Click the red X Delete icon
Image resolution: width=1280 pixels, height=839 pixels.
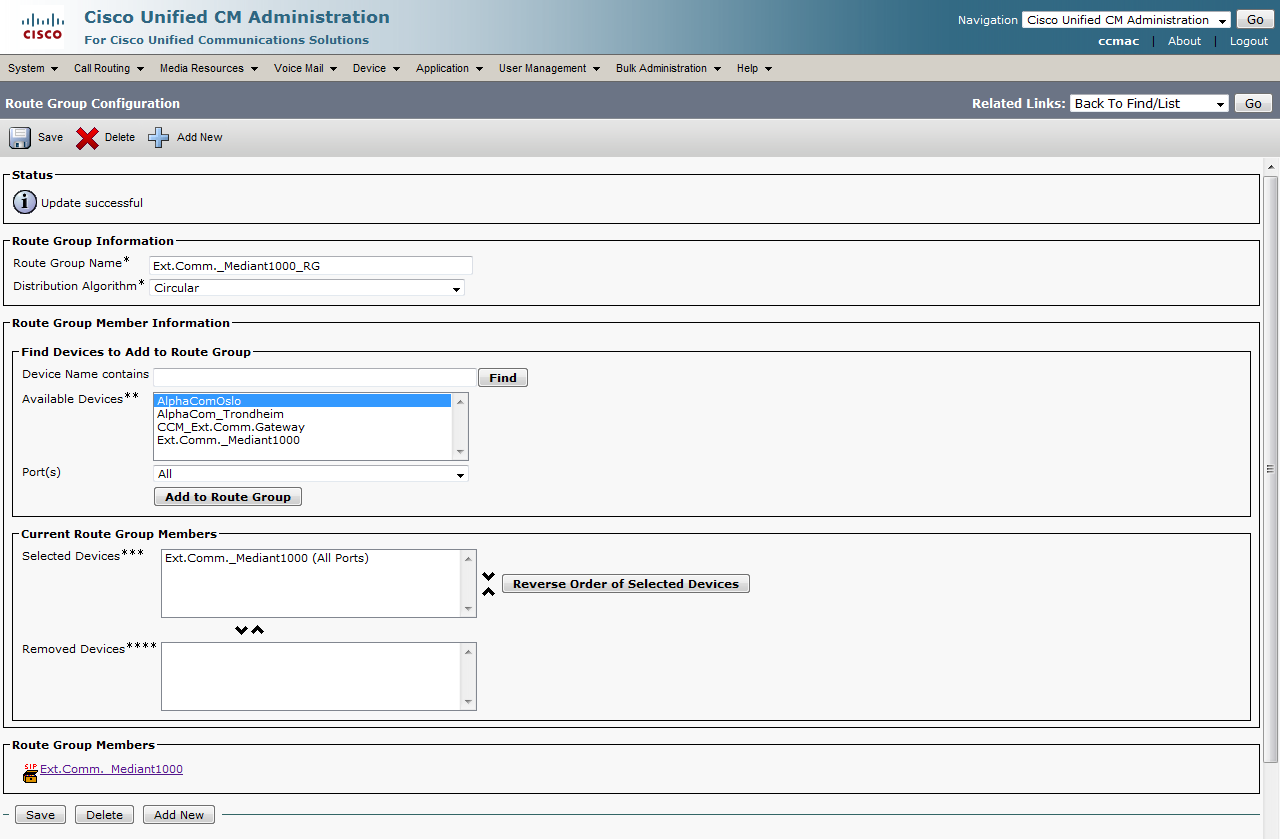(88, 138)
